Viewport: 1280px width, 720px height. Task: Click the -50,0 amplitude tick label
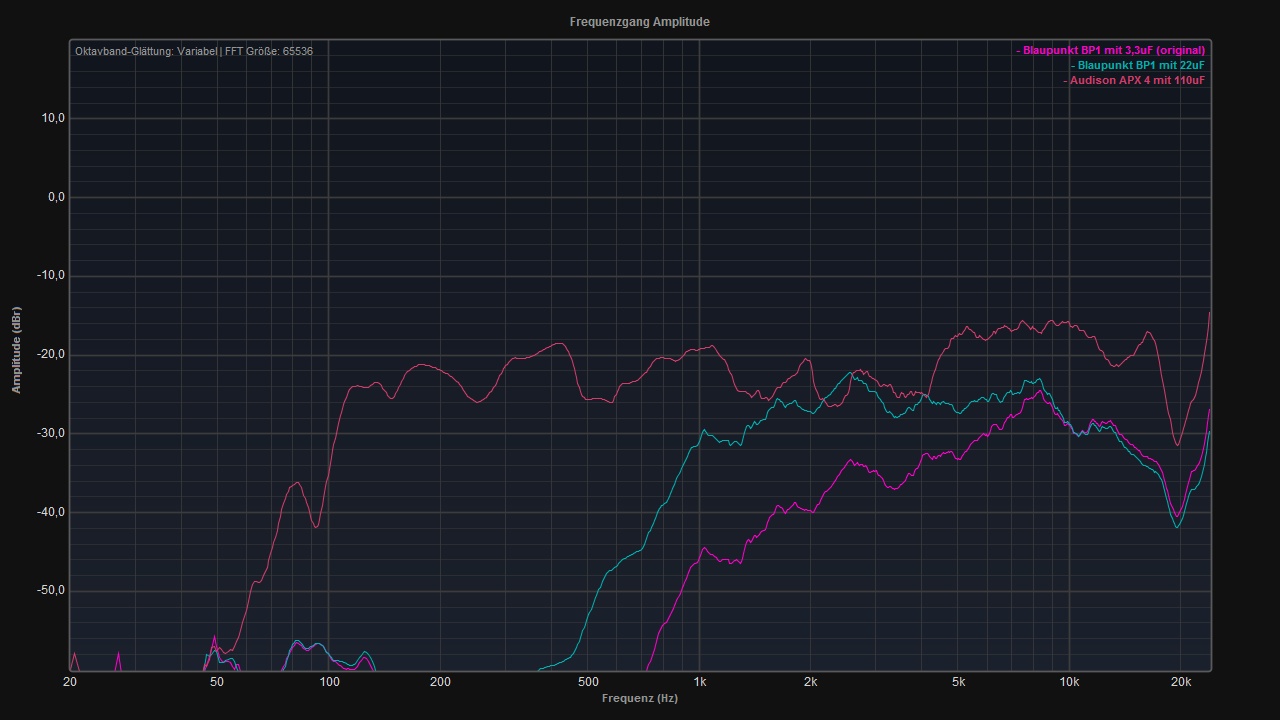point(52,590)
